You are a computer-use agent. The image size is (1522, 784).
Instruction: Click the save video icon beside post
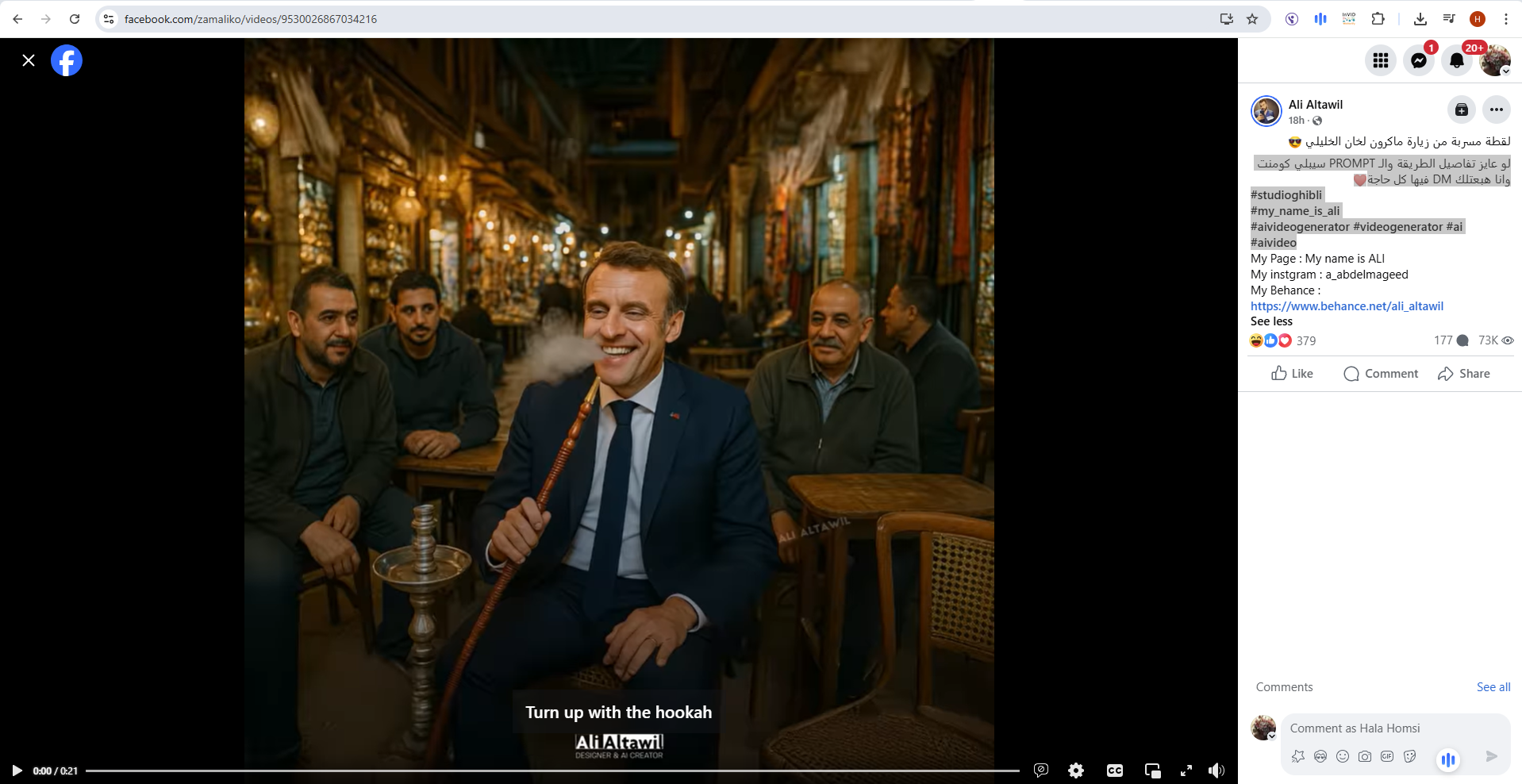point(1461,110)
